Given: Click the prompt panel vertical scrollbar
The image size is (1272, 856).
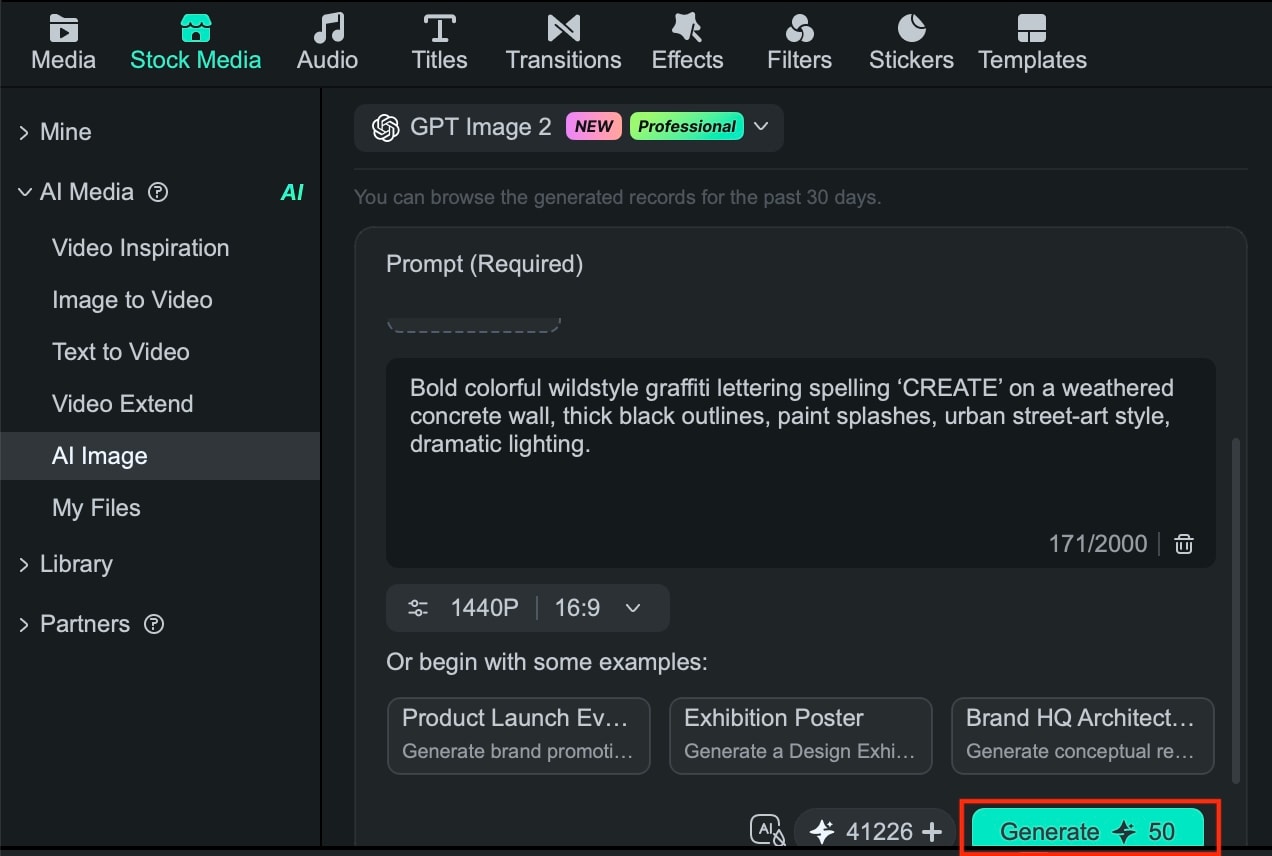Looking at the screenshot, I should click(1237, 609).
